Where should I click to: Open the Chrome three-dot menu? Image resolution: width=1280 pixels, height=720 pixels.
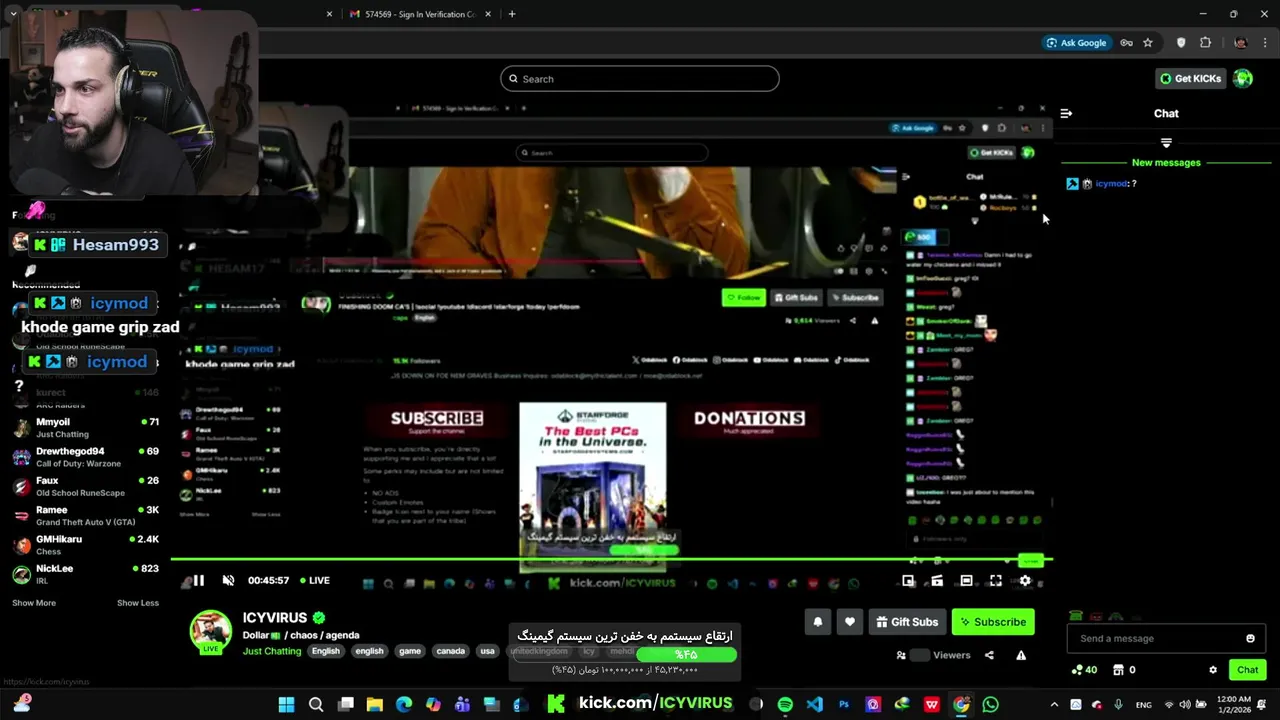[1265, 43]
